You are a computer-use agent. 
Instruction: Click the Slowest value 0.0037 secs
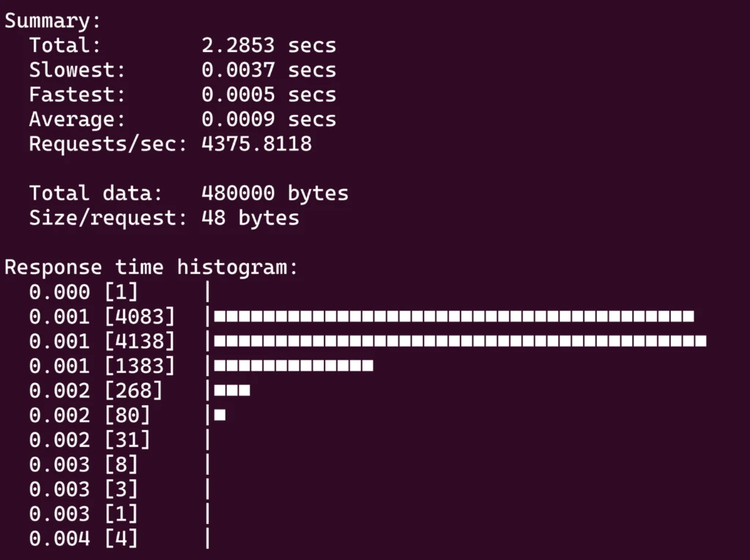[x=268, y=70]
